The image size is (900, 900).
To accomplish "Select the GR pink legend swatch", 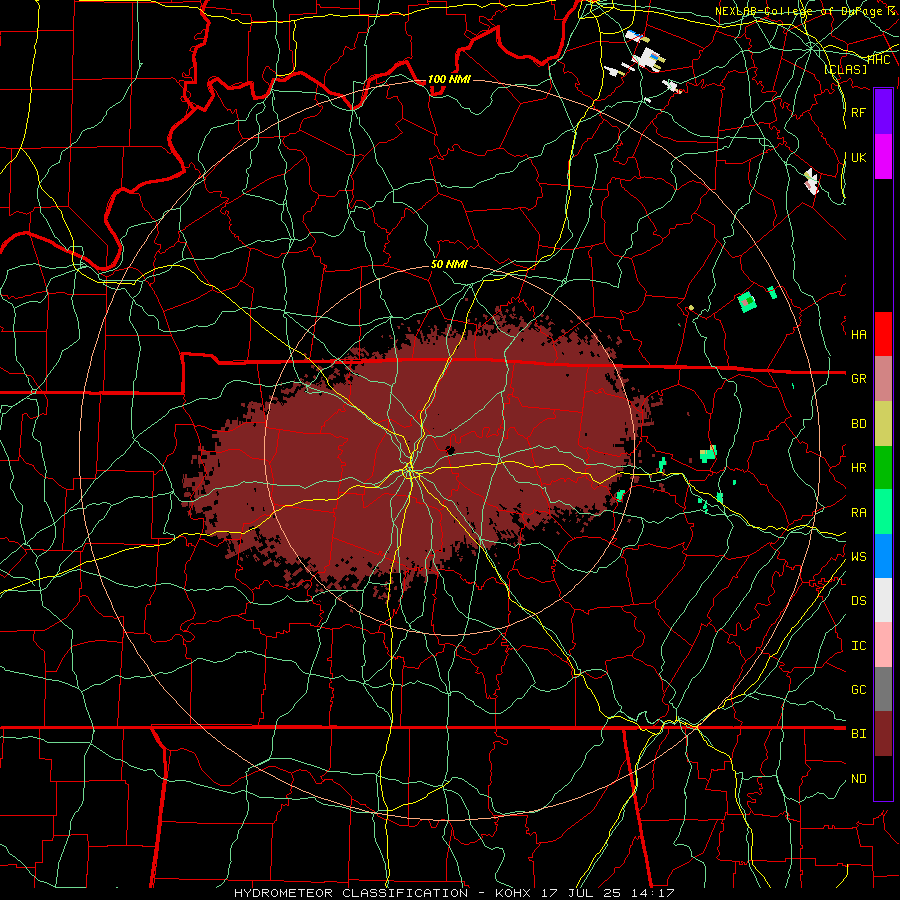I will (883, 378).
